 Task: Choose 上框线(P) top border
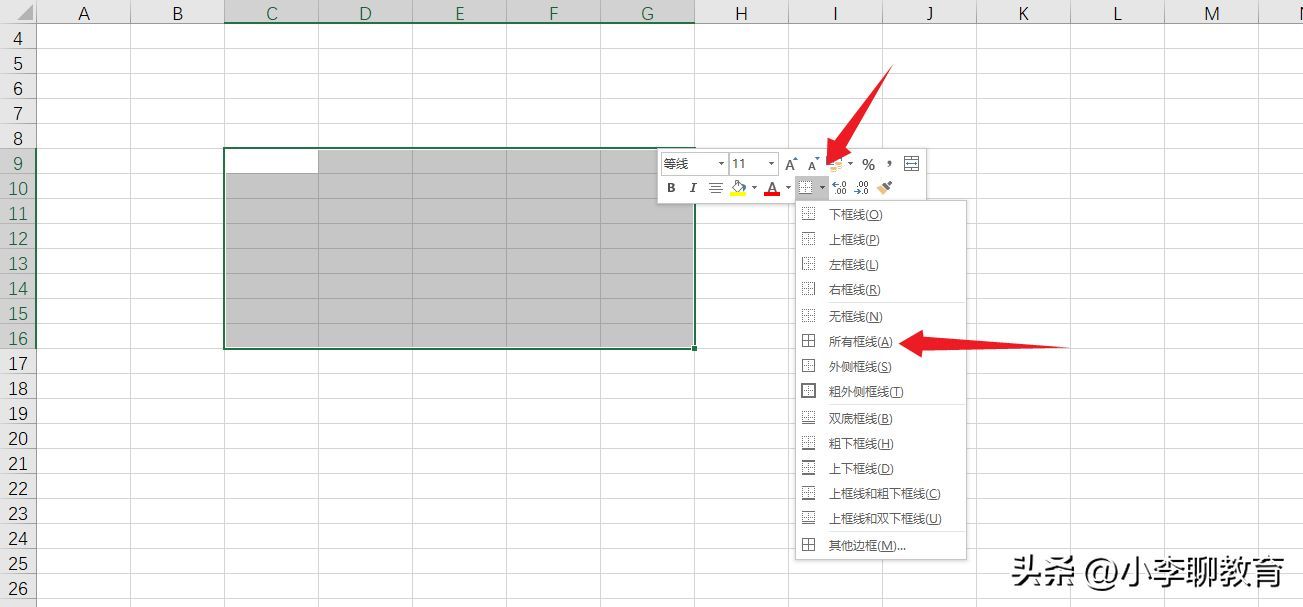point(881,239)
